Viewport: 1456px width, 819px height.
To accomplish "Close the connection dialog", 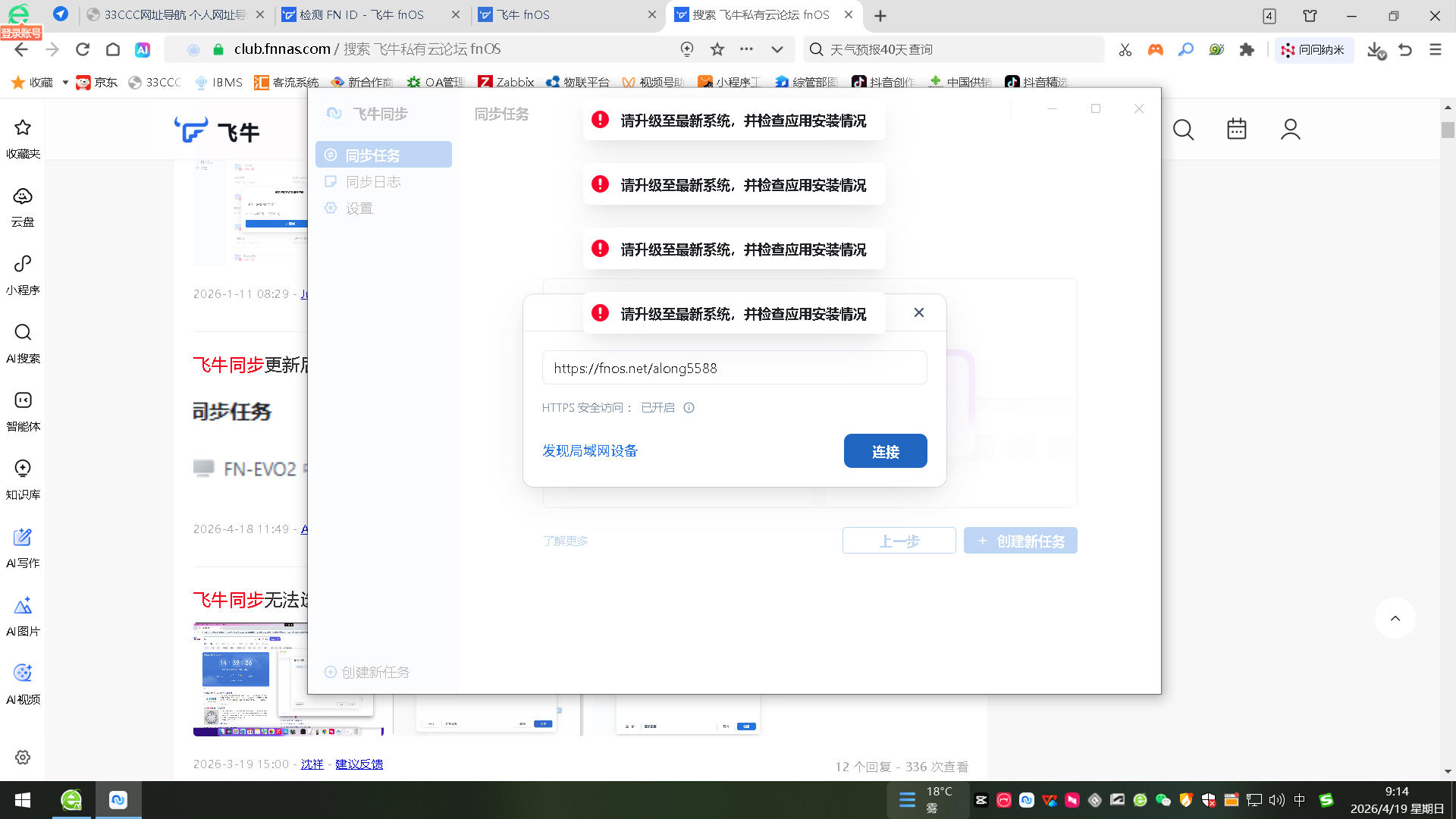I will [919, 312].
